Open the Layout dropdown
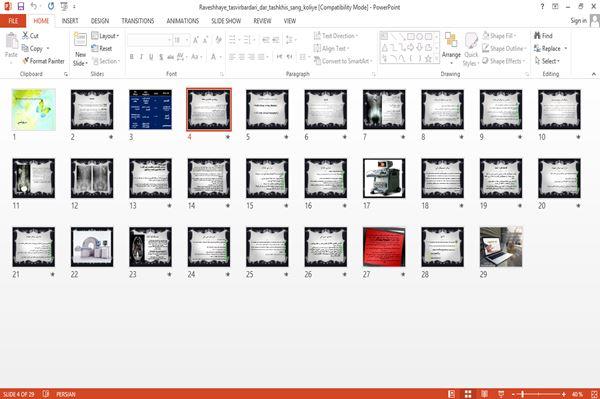 [105, 36]
